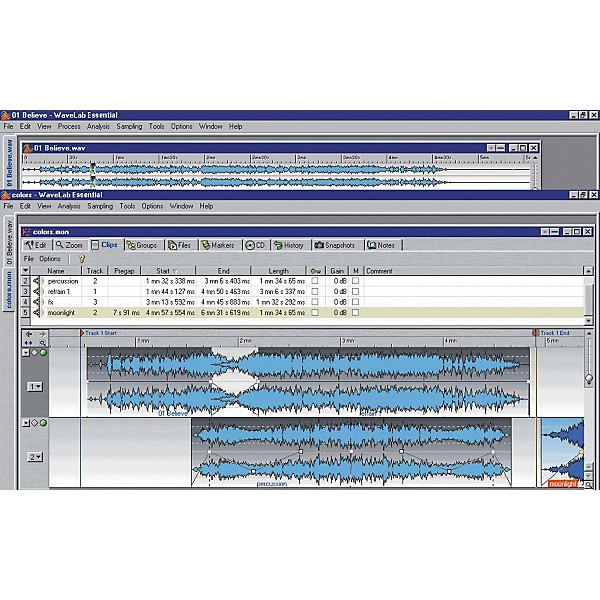Open the Sampling menu in colors window
Screen dimensions: 600x600
point(100,206)
